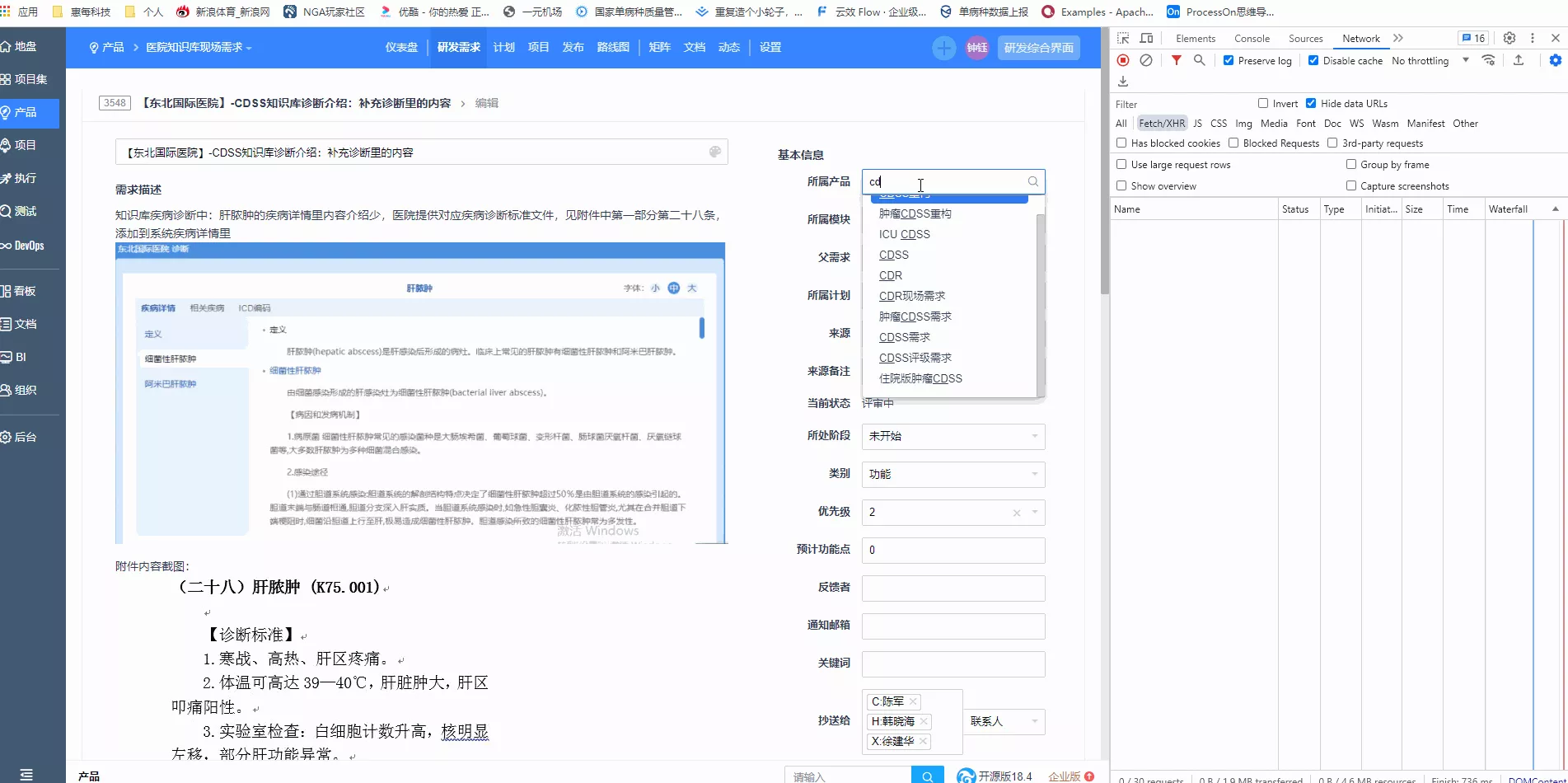Select the inspect element picker icon
This screenshot has width=1568, height=783.
click(x=1123, y=38)
